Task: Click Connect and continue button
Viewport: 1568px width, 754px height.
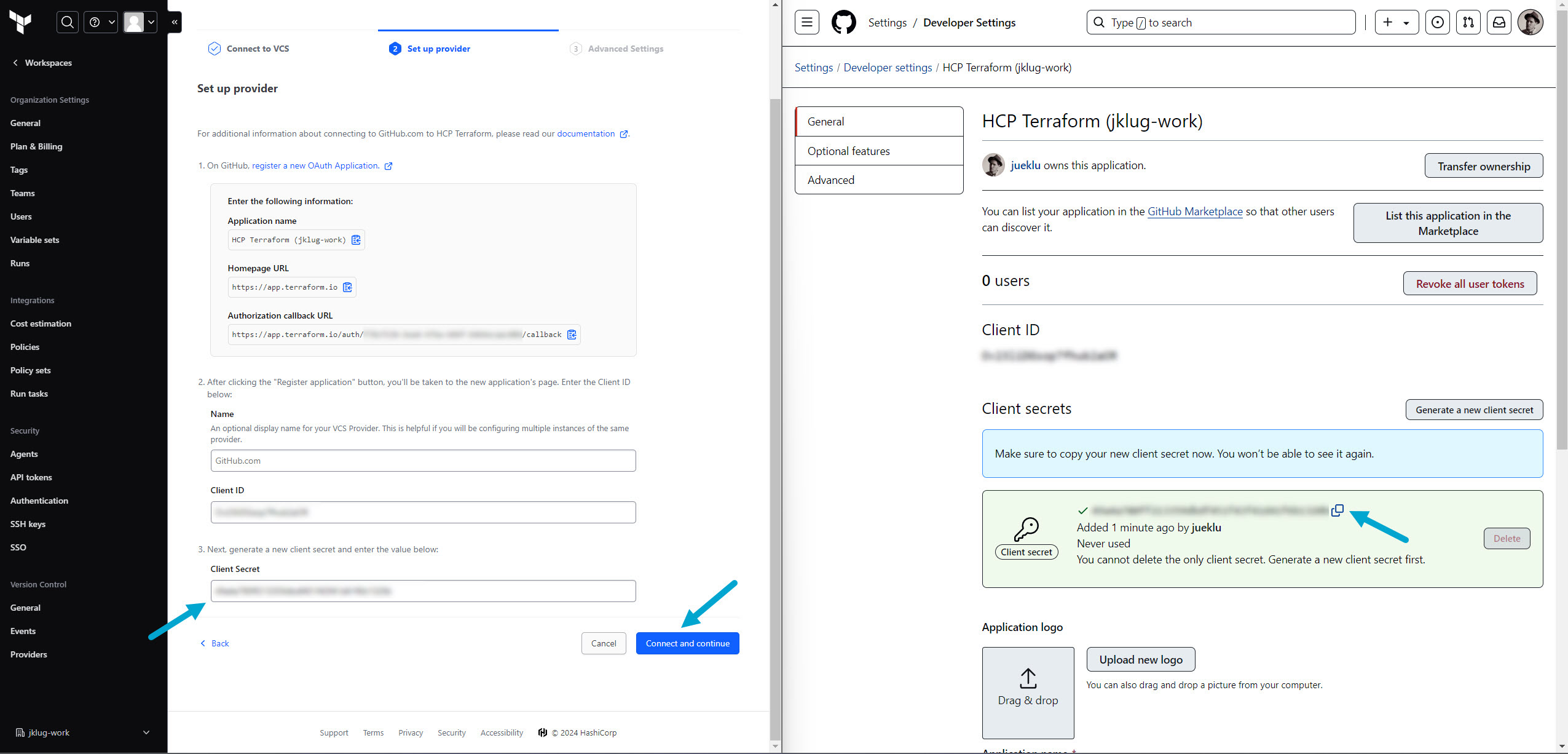Action: pyautogui.click(x=687, y=643)
